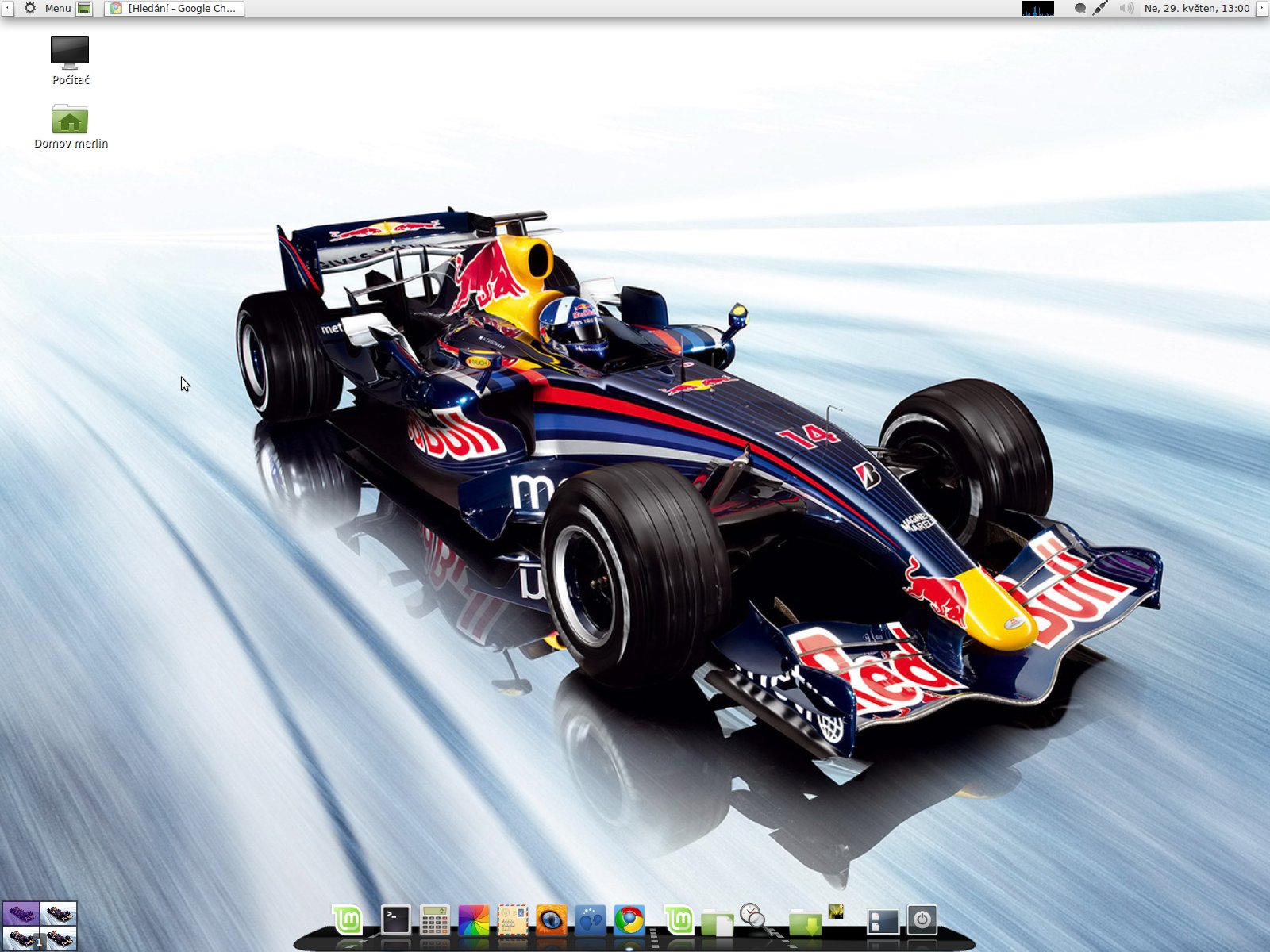The height and width of the screenshot is (952, 1270).
Task: Open the Linux Mint Menu in the top panel
Action: coord(47,8)
